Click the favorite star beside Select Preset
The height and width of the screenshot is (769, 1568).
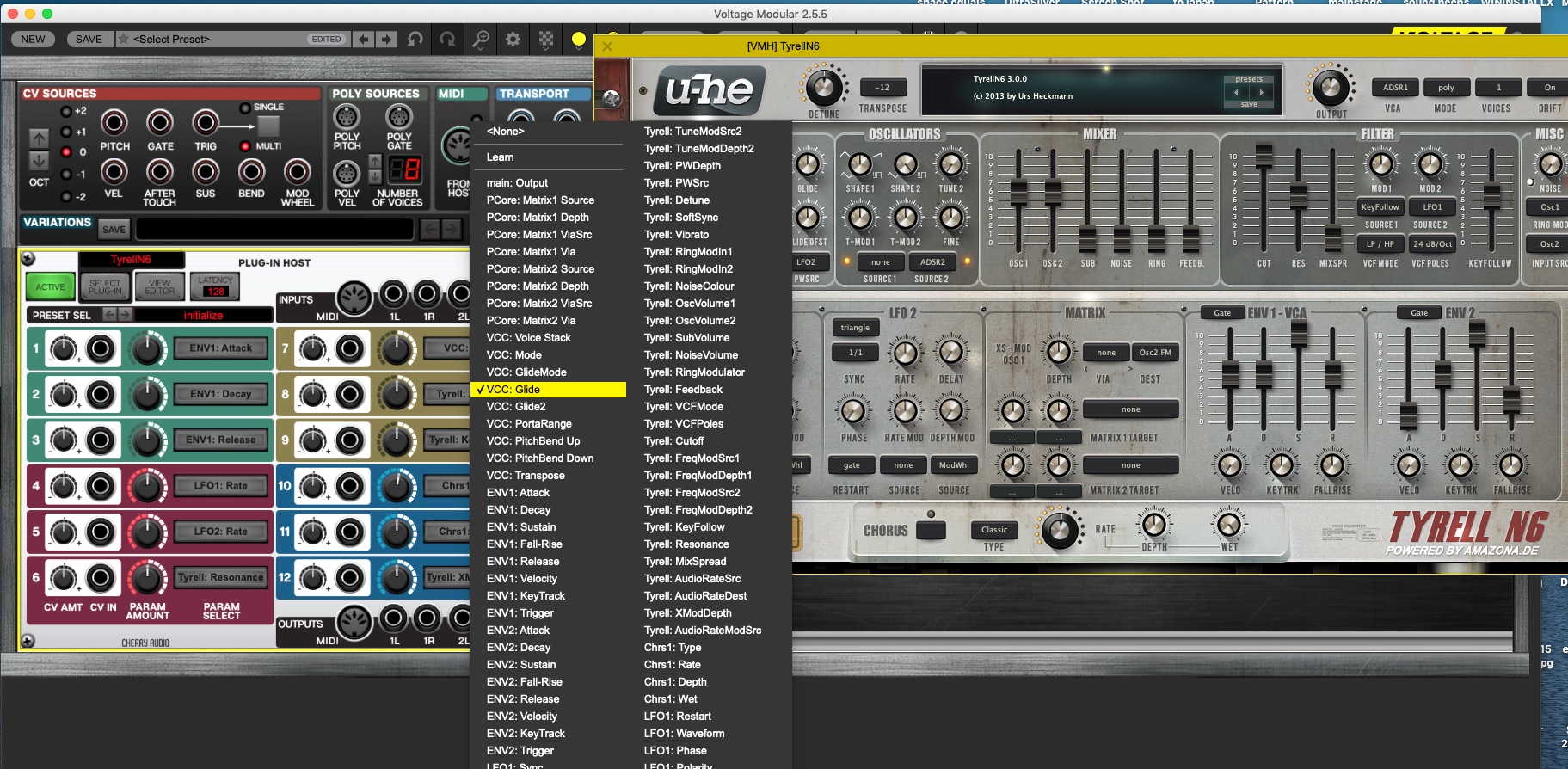pyautogui.click(x=124, y=39)
